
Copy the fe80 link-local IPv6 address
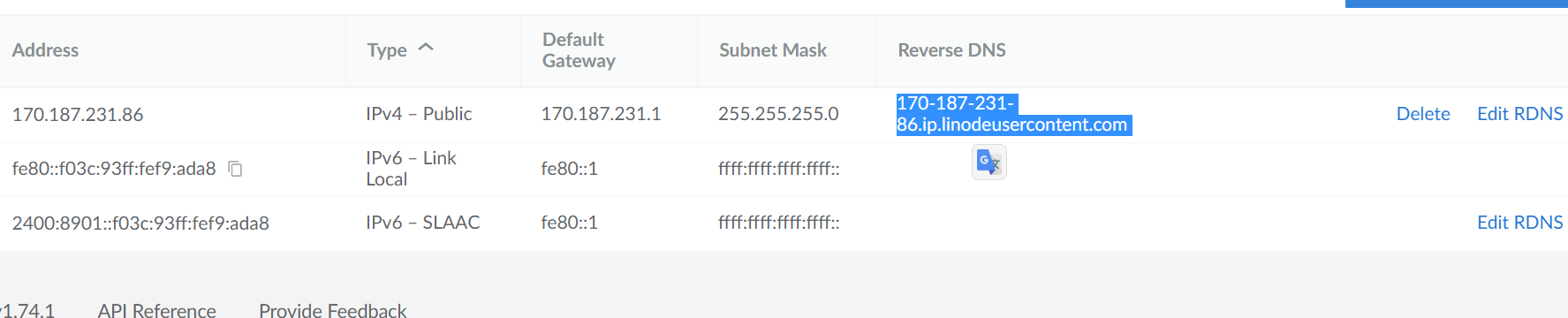pyautogui.click(x=235, y=168)
